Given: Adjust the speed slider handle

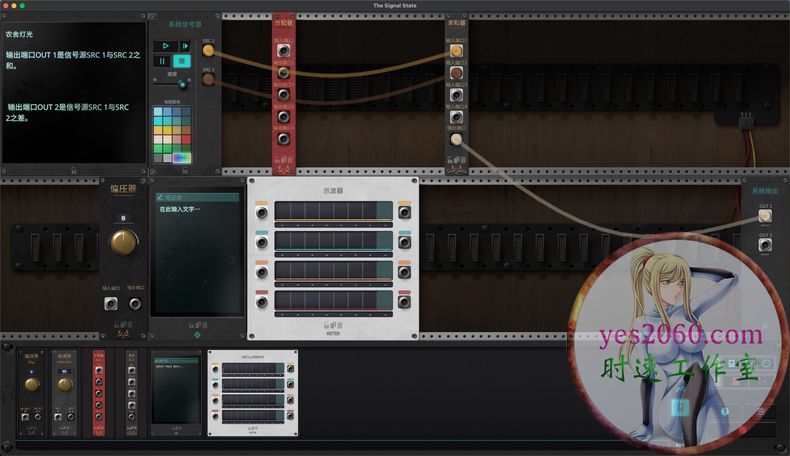Looking at the screenshot, I should click(182, 85).
